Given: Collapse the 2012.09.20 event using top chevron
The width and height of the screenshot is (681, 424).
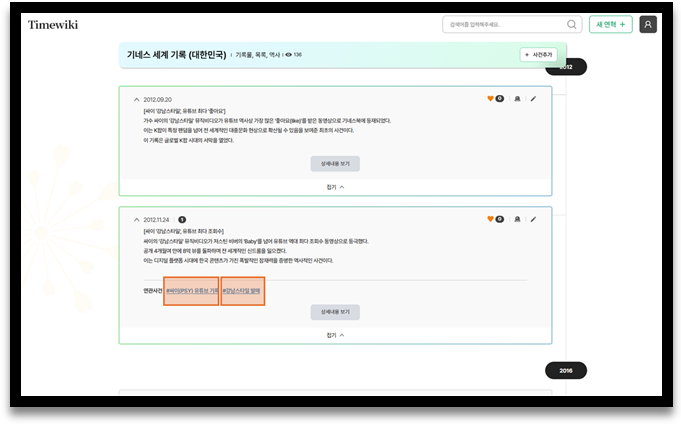Looking at the screenshot, I should tap(136, 99).
